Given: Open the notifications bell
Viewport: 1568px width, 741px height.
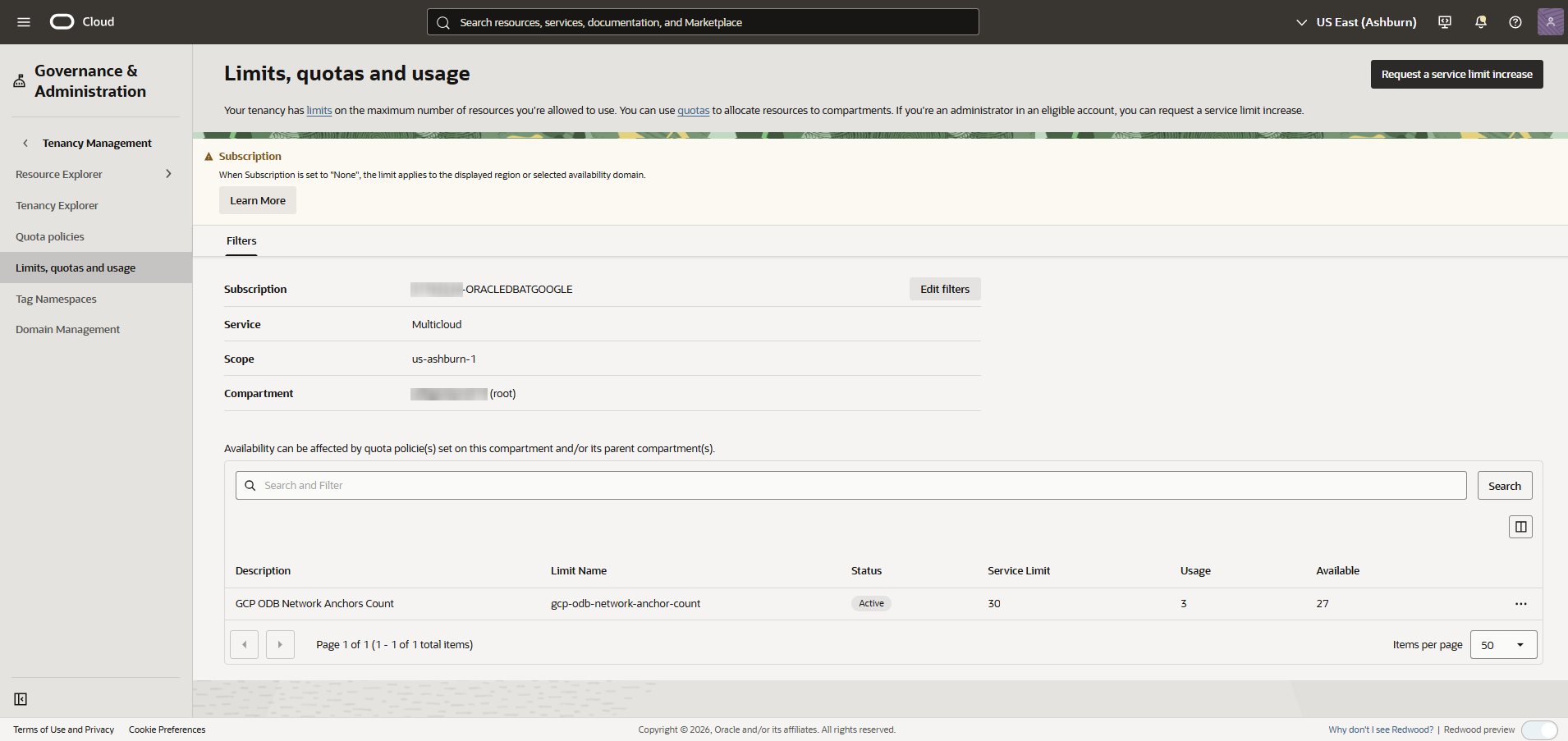Looking at the screenshot, I should coord(1480,22).
